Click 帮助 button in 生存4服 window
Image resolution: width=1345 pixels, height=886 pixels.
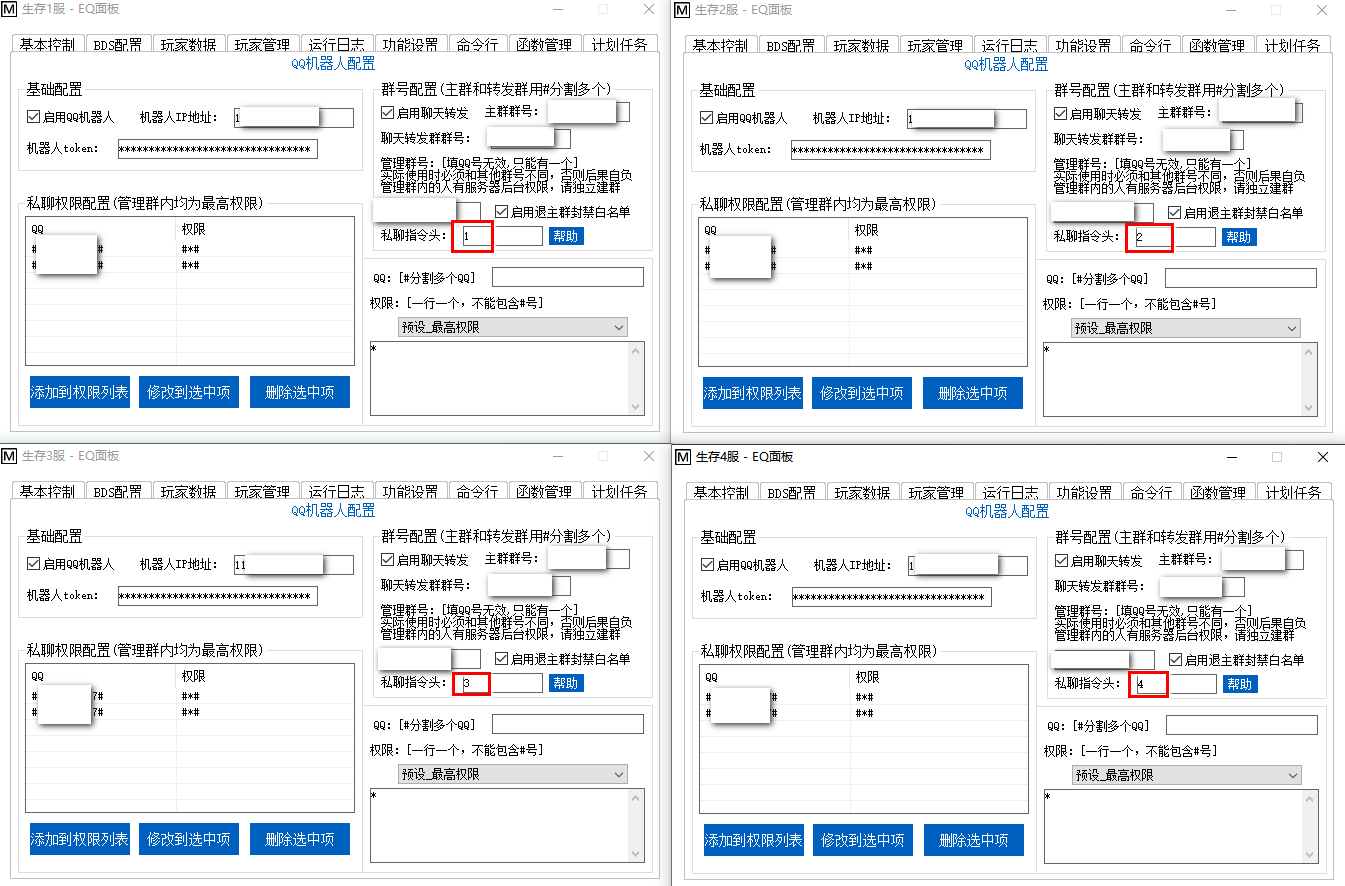point(1240,684)
